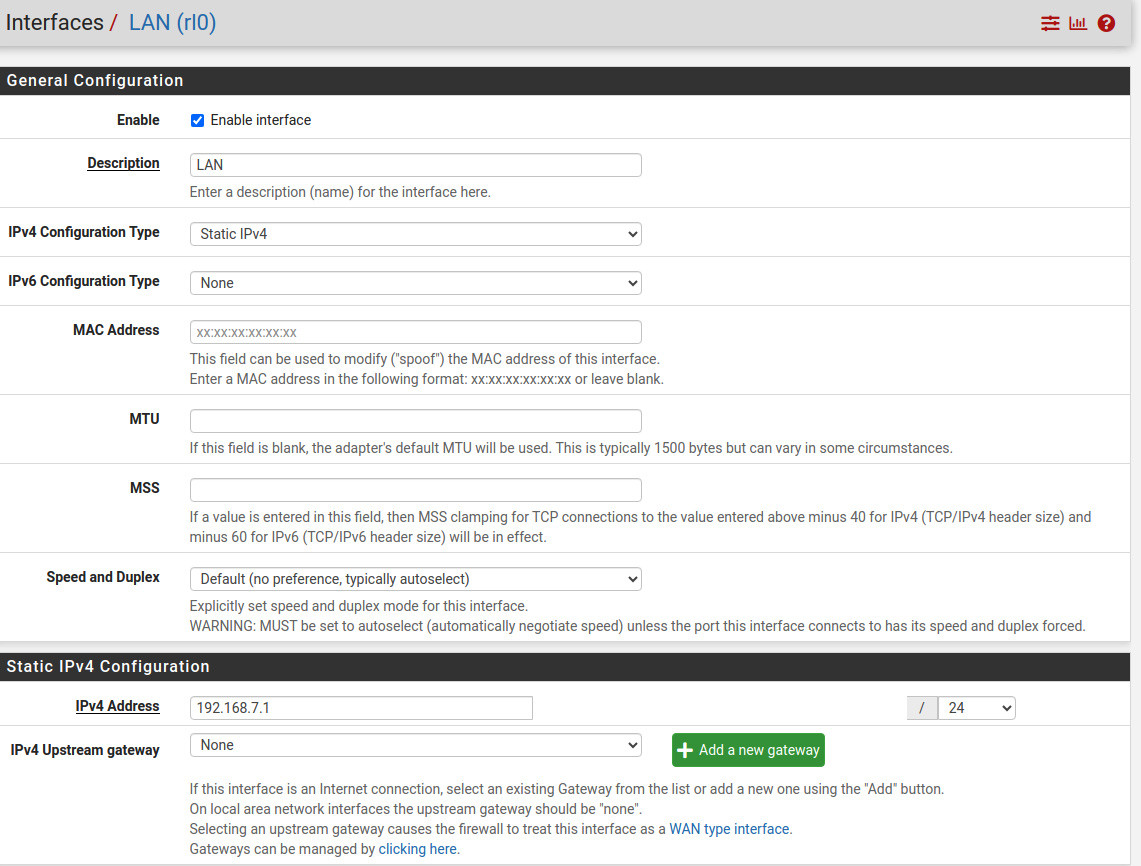The width and height of the screenshot is (1141, 866).
Task: Open the IPv4 Upstream gateway dropdown
Action: [415, 745]
